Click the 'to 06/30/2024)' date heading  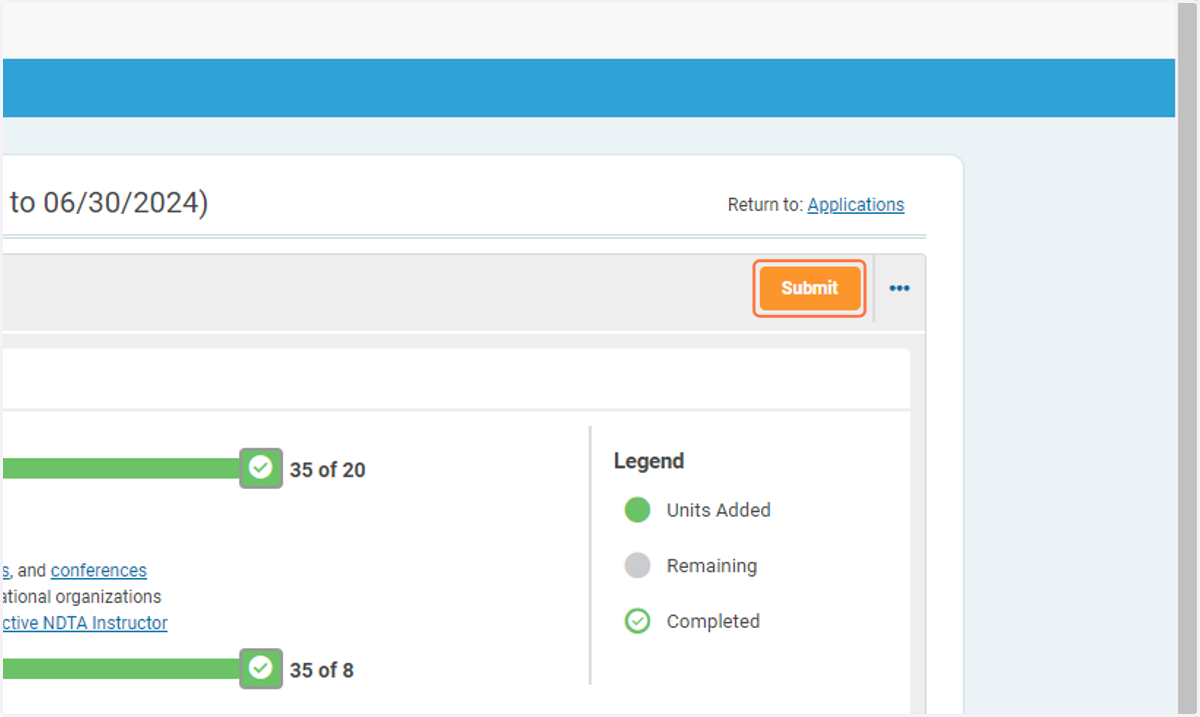click(108, 203)
